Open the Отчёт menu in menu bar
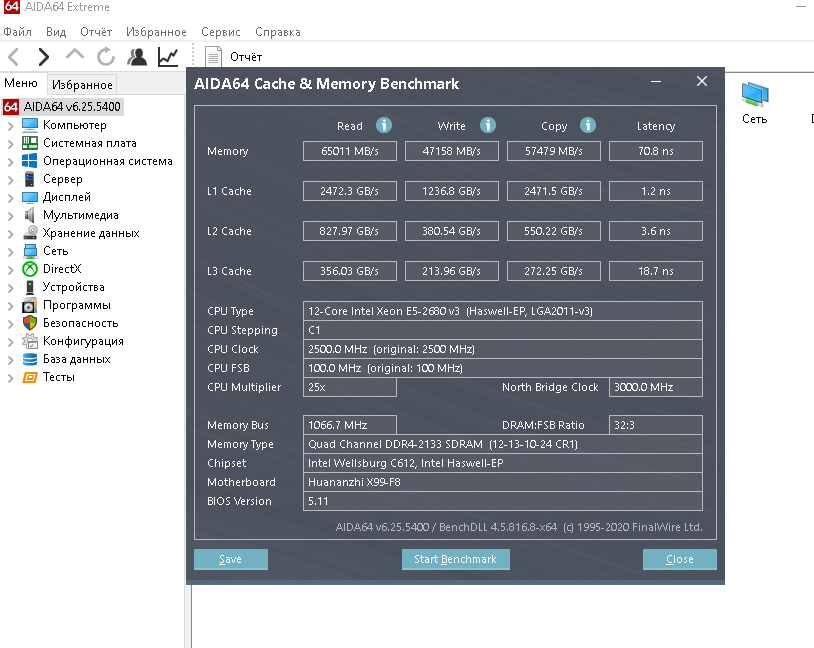 [96, 32]
